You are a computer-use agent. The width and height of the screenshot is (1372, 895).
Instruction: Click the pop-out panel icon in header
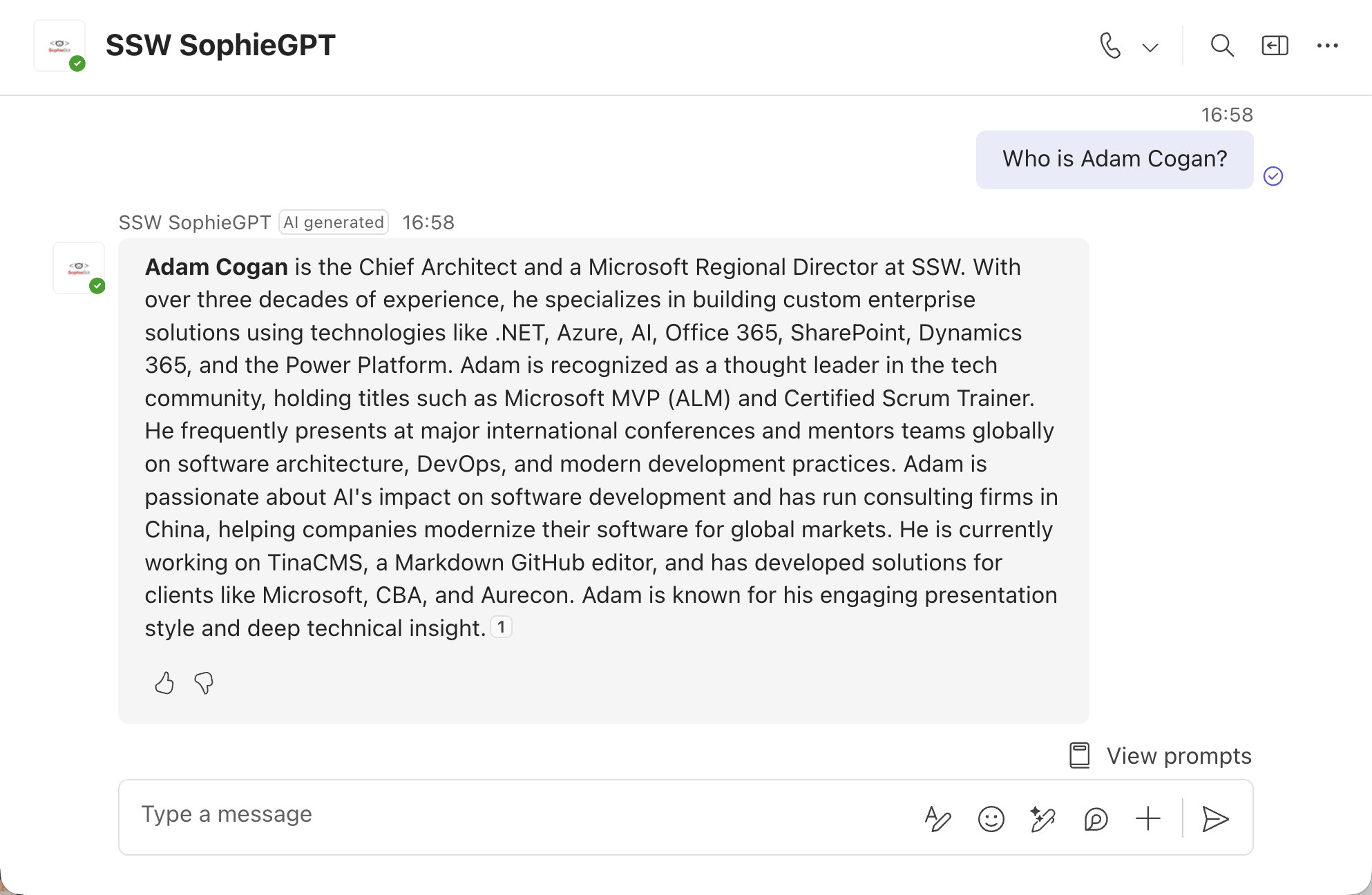pyautogui.click(x=1275, y=46)
